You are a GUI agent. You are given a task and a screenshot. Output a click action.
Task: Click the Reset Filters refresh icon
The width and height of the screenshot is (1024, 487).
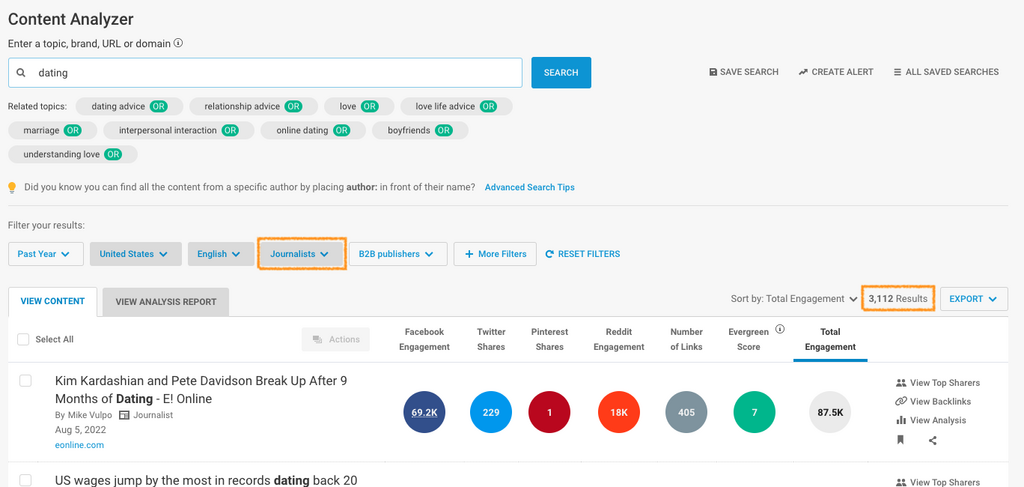(x=550, y=254)
